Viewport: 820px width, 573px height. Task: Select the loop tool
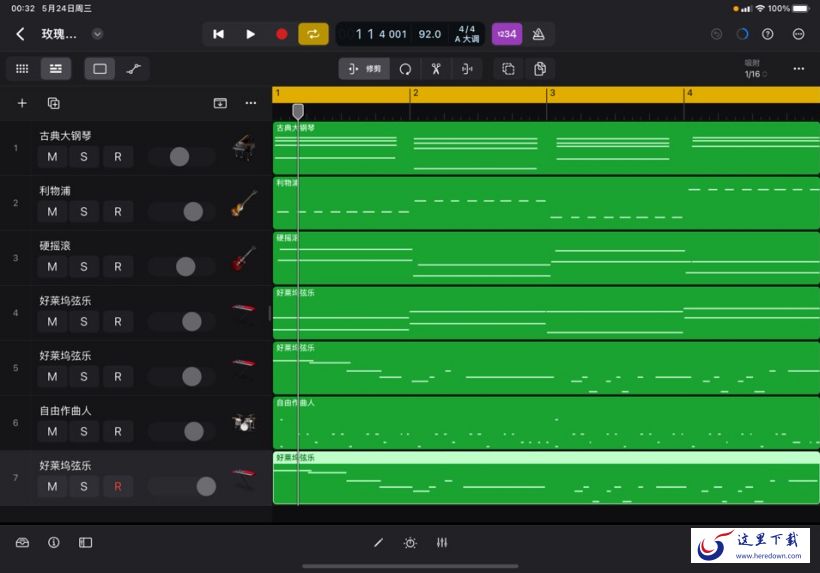point(405,69)
